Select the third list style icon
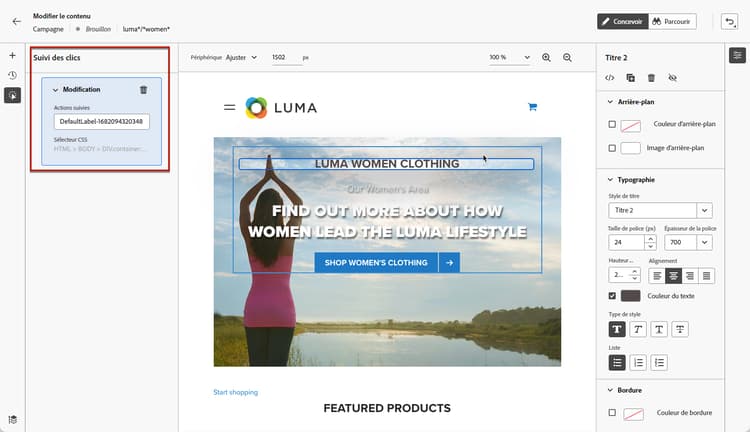750x432 pixels. pyautogui.click(x=659, y=363)
